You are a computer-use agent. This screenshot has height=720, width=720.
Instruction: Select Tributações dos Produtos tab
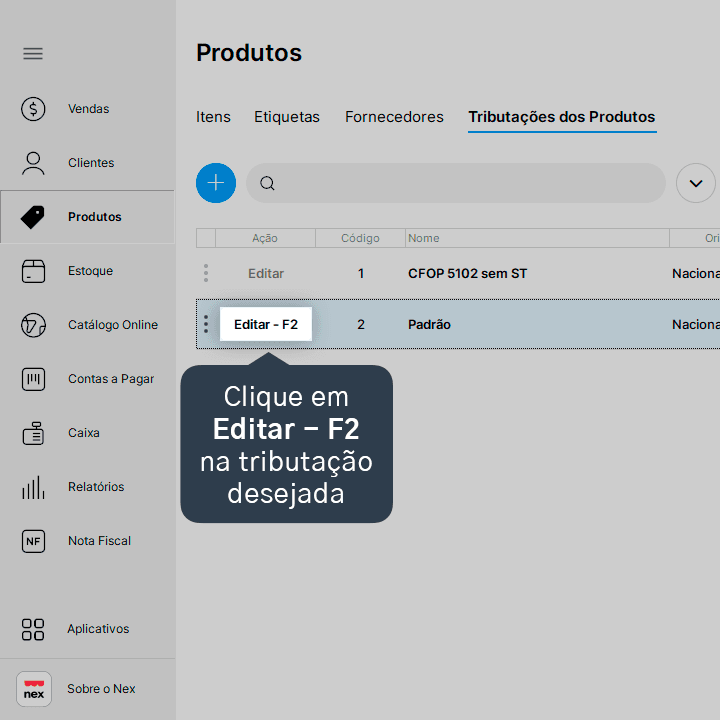562,117
